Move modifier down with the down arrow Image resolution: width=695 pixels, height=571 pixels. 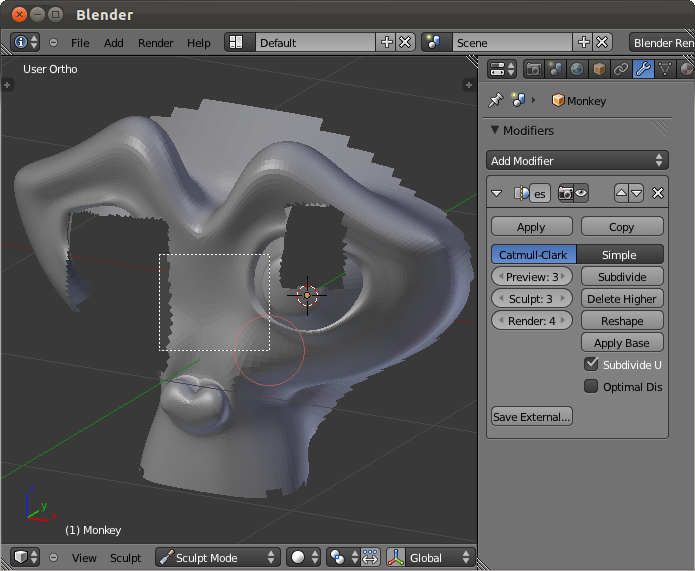pos(636,193)
